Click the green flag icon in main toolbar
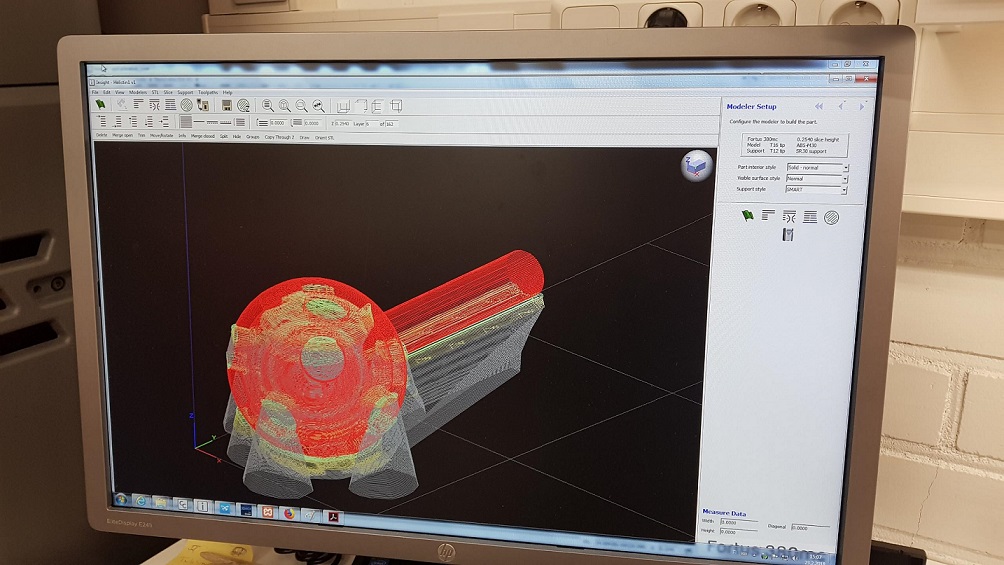 tap(101, 104)
